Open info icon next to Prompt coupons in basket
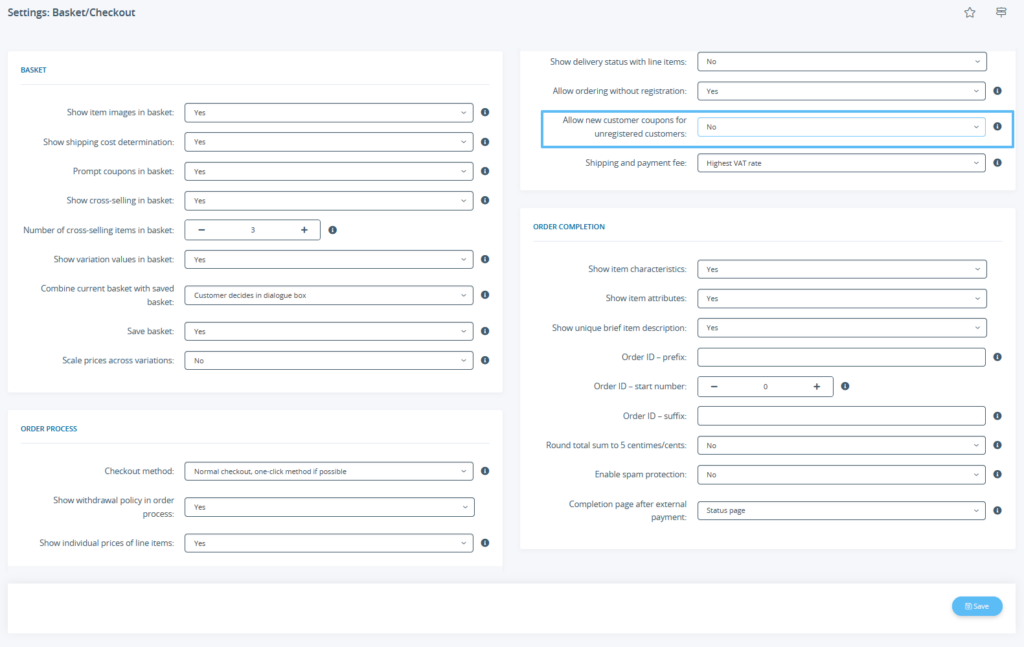The width and height of the screenshot is (1024, 647). pyautogui.click(x=485, y=171)
